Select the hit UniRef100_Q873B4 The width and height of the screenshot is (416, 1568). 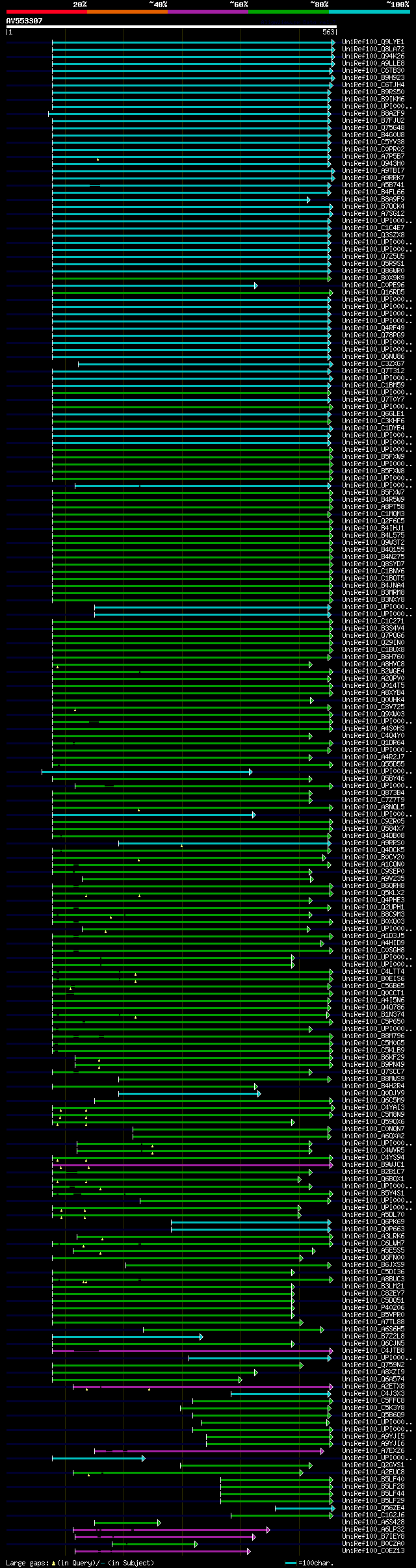[x=373, y=793]
